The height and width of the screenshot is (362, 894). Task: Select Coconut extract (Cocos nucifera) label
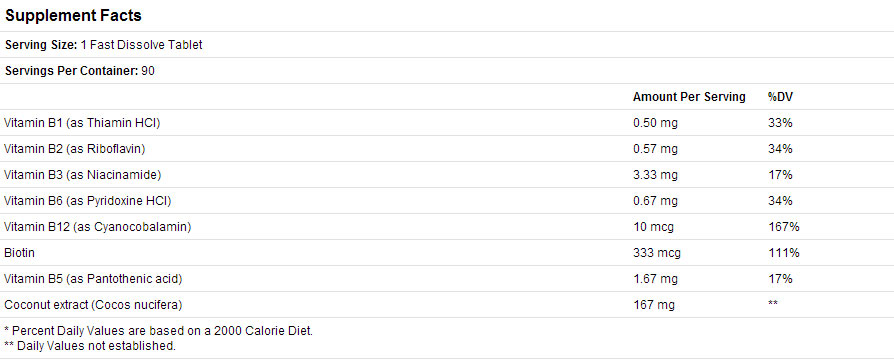coord(93,305)
